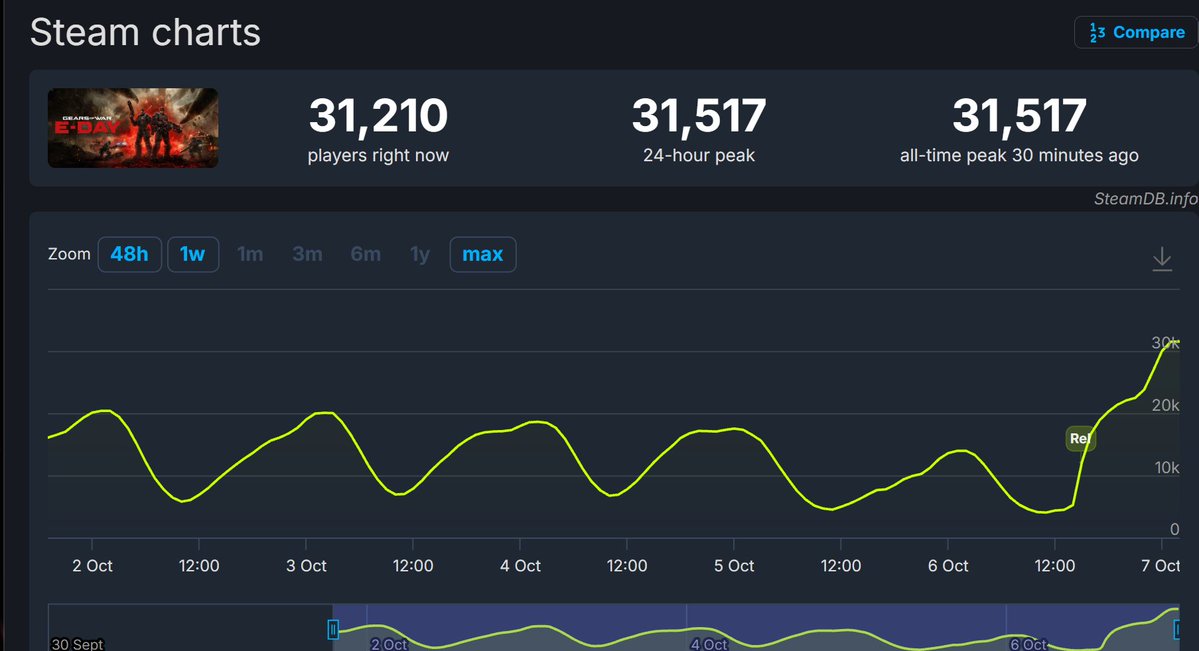Click the 20k y-axis label

1165,405
